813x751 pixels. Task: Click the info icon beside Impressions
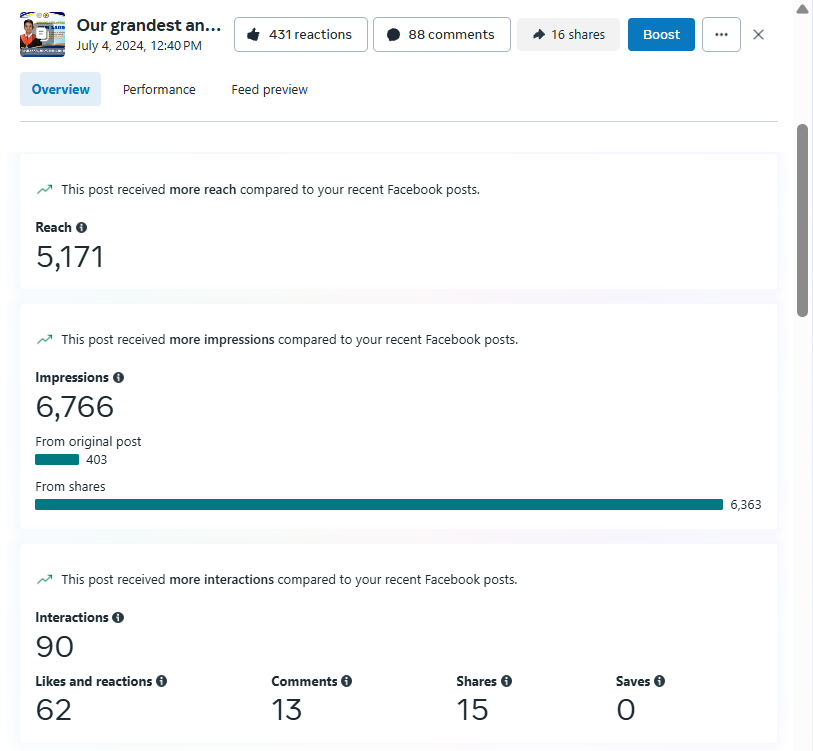click(118, 378)
